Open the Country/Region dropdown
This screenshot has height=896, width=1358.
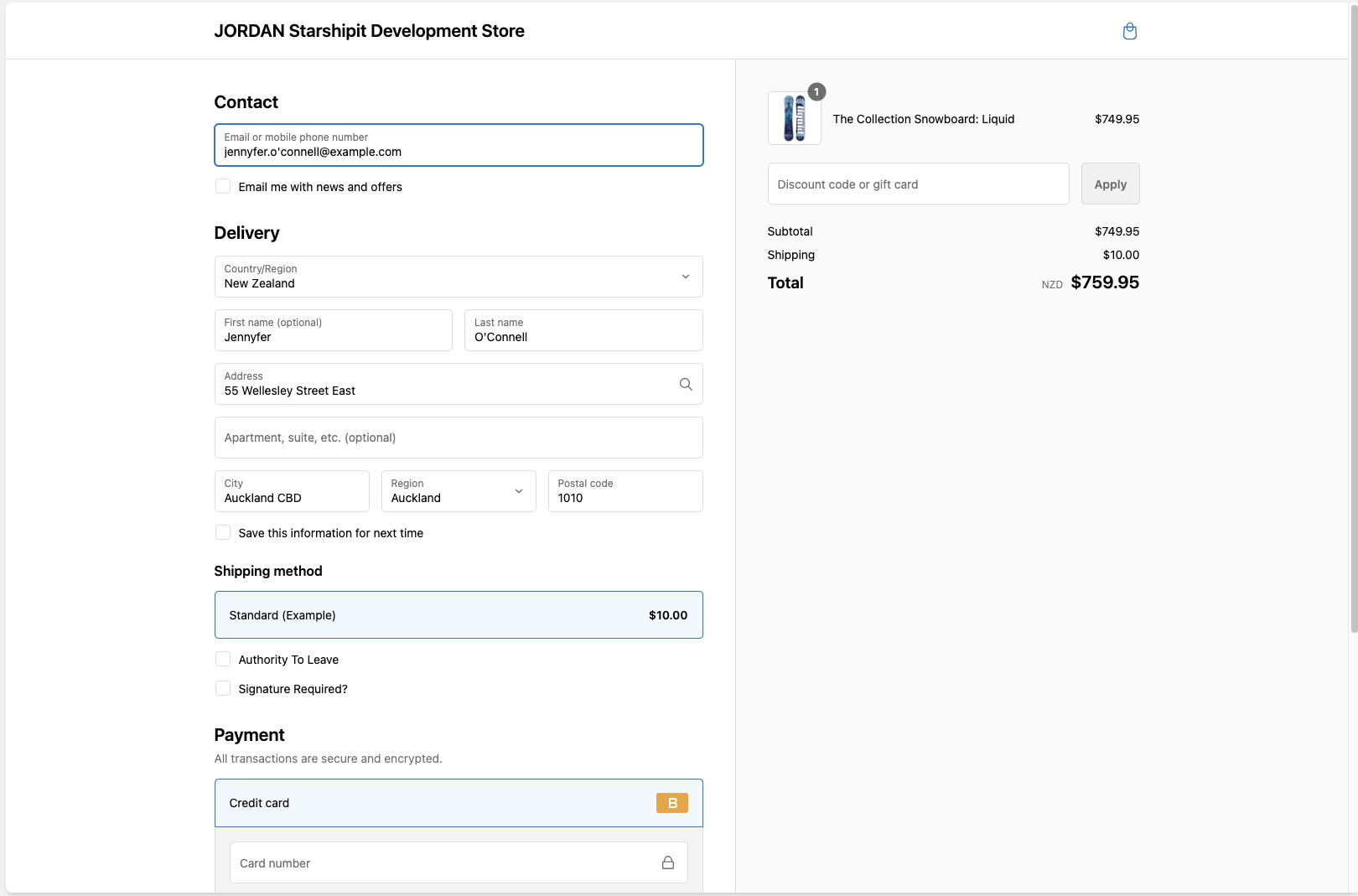point(459,277)
